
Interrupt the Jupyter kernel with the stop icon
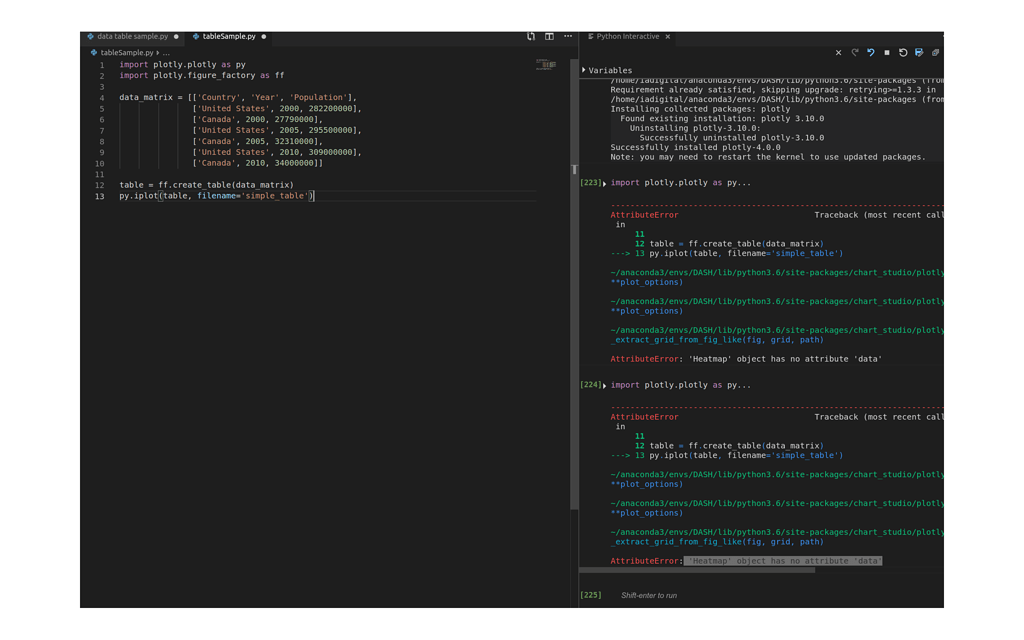pyautogui.click(x=887, y=51)
